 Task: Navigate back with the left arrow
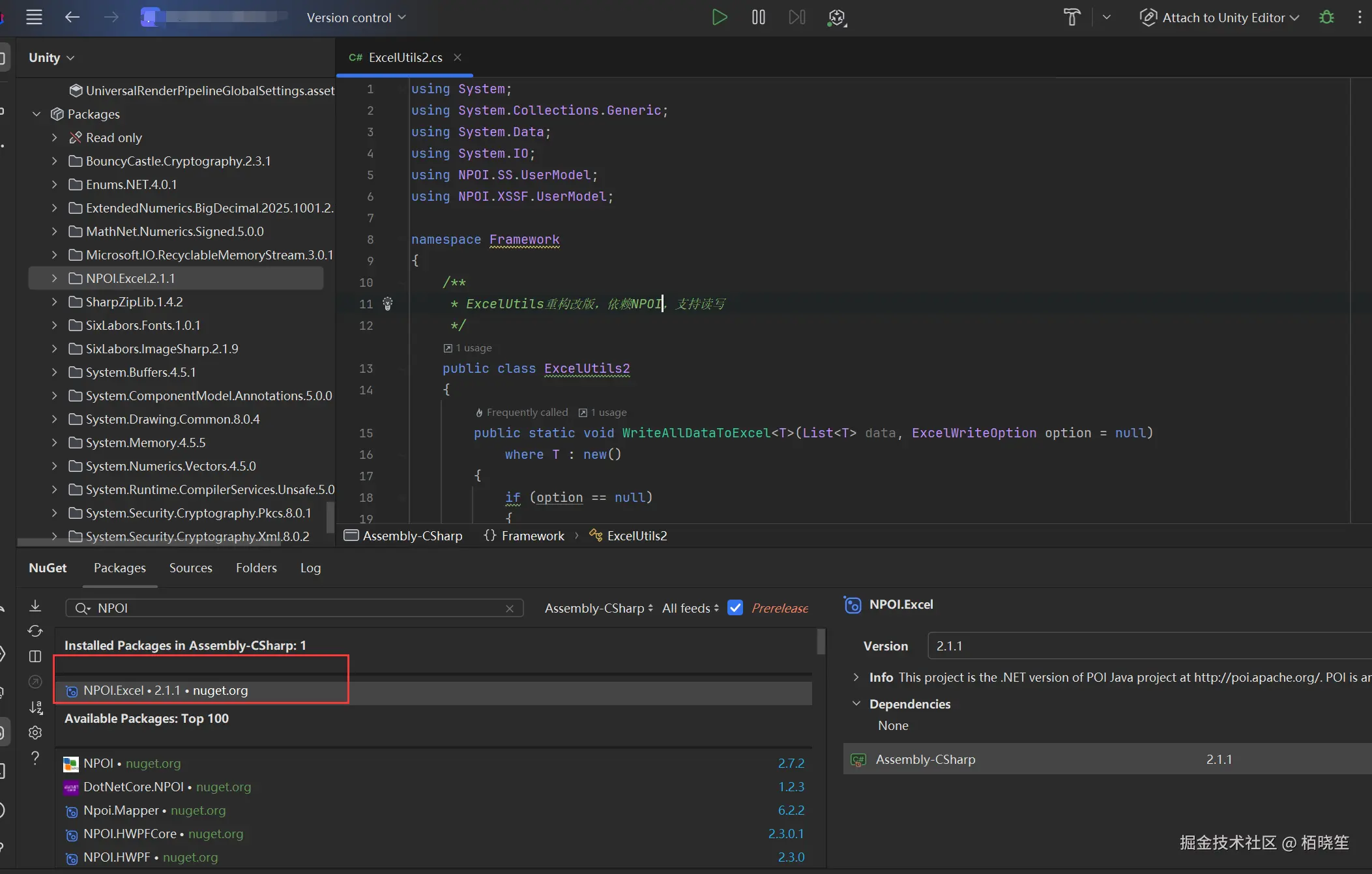72,18
